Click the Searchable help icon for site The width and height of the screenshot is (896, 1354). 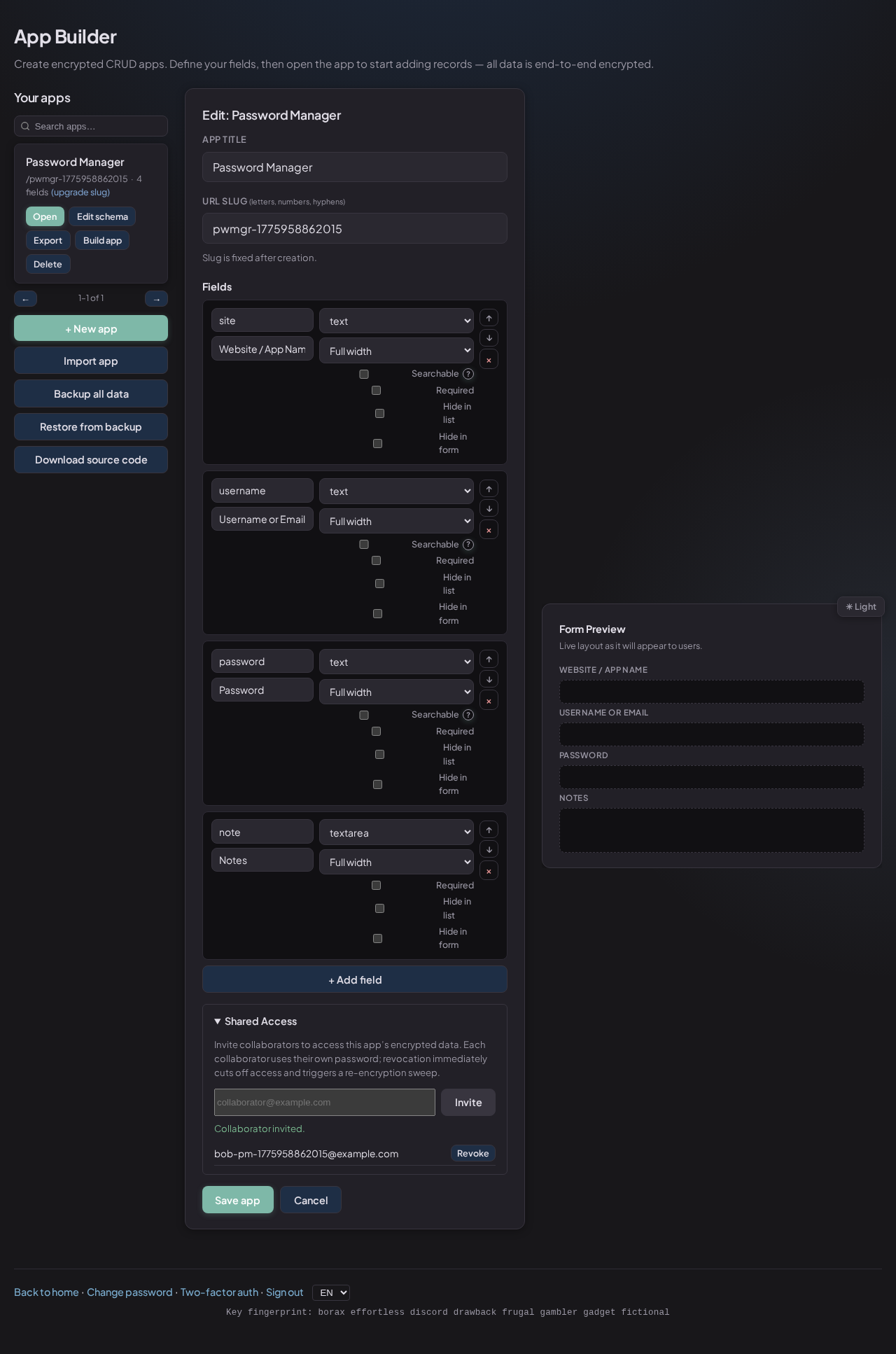pos(468,374)
